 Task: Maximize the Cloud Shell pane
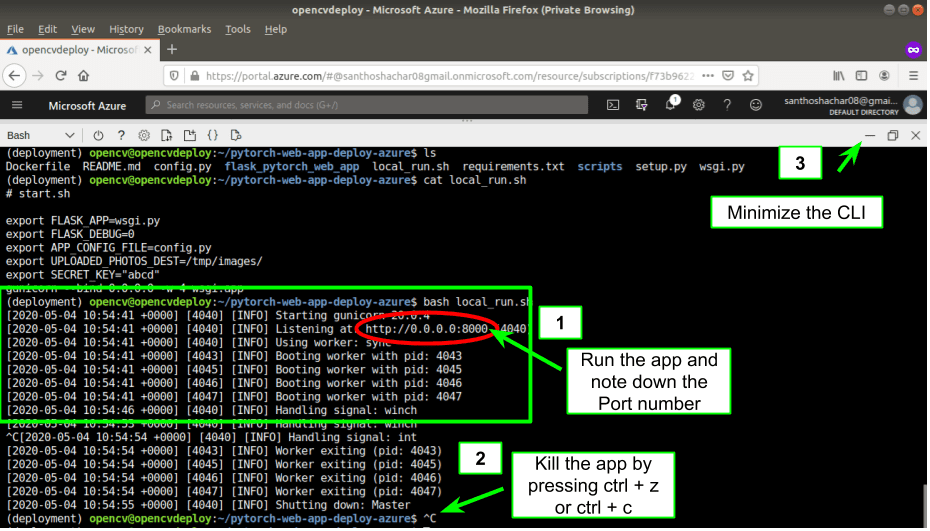[893, 135]
